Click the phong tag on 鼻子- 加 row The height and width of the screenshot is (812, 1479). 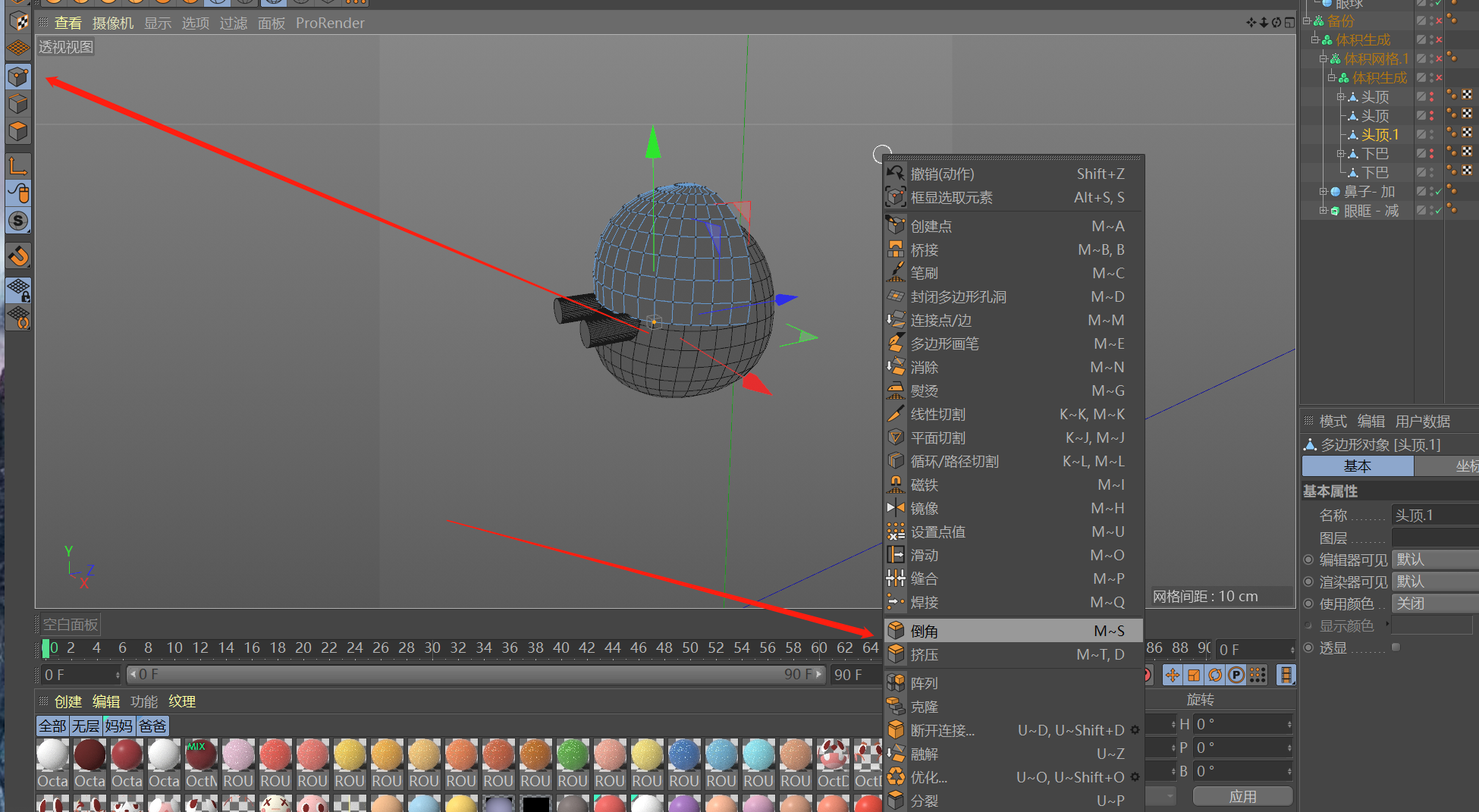click(1451, 190)
